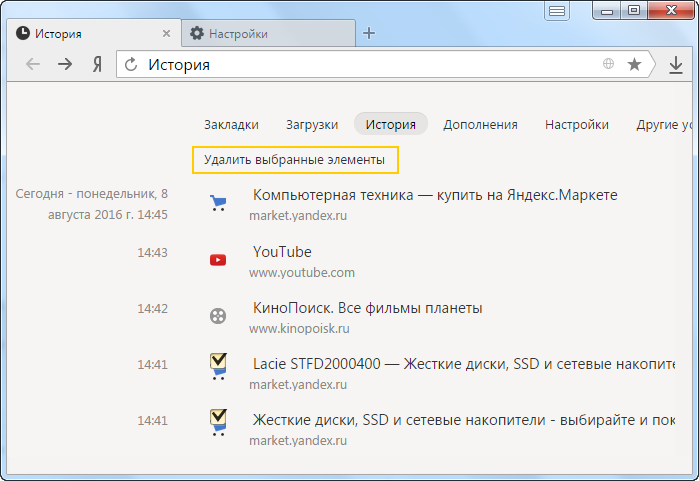Uncheck the Жесткие диски, SSD entry checkbox

[x=218, y=417]
